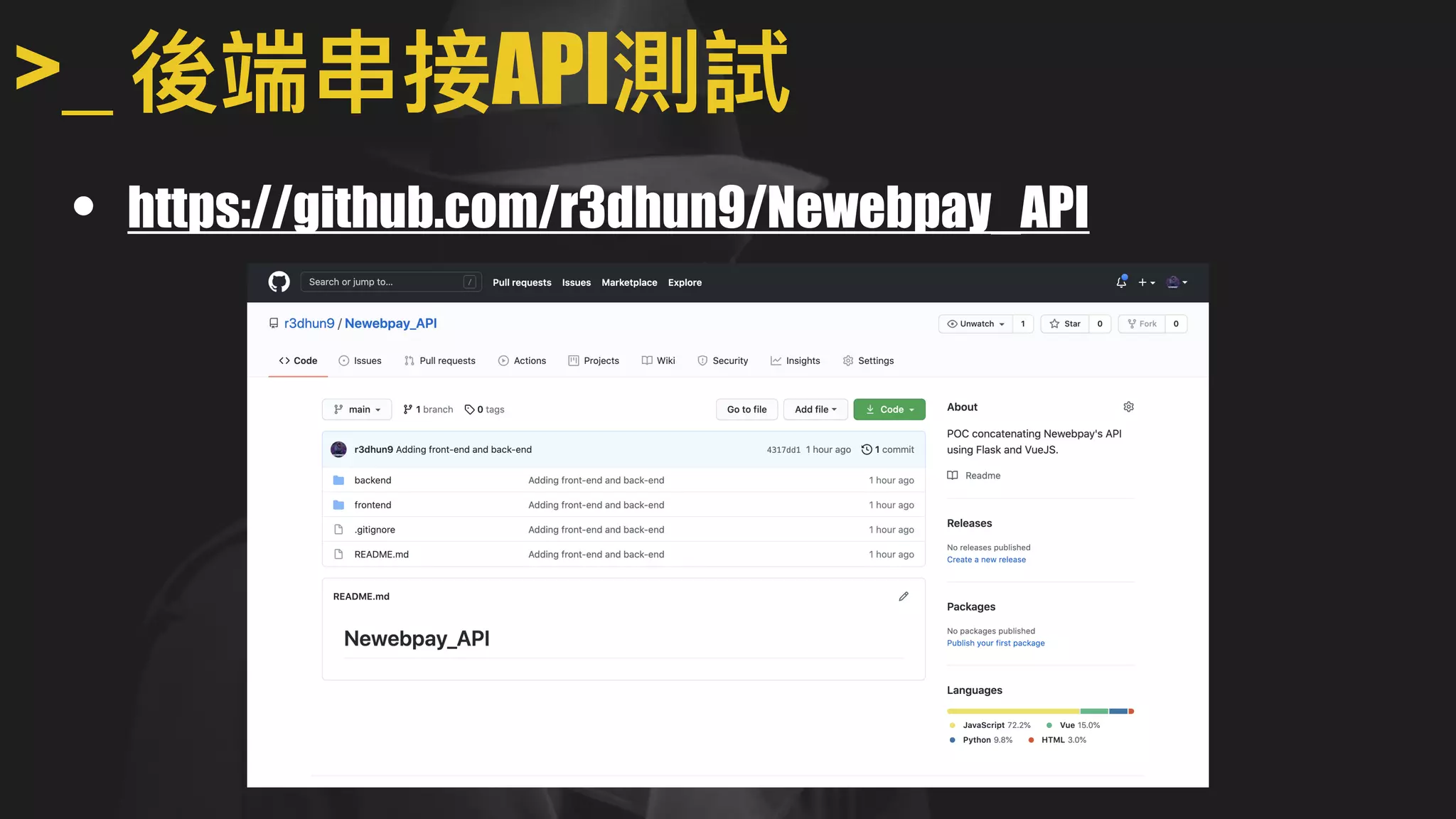Open the Security tab
Image resolution: width=1456 pixels, height=819 pixels.
click(722, 360)
